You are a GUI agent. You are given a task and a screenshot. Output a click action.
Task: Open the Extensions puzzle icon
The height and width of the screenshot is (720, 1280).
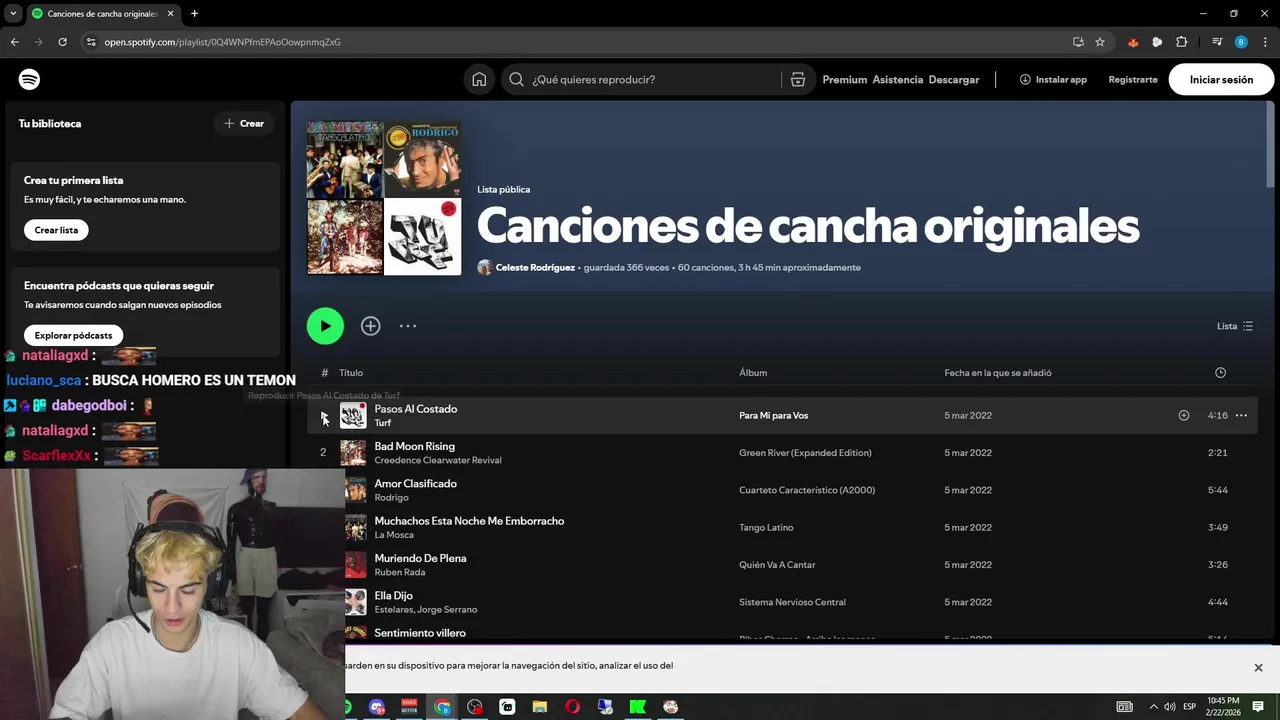[x=1181, y=42]
